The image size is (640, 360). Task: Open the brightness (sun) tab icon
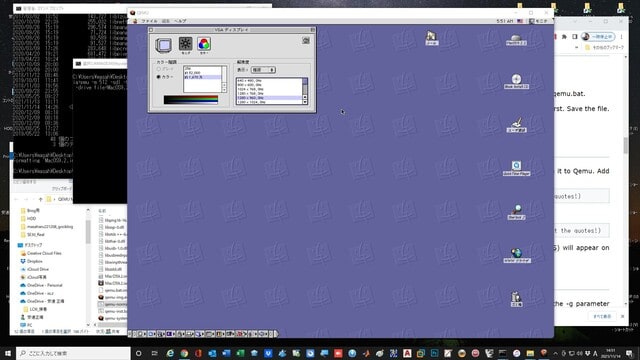(x=185, y=44)
